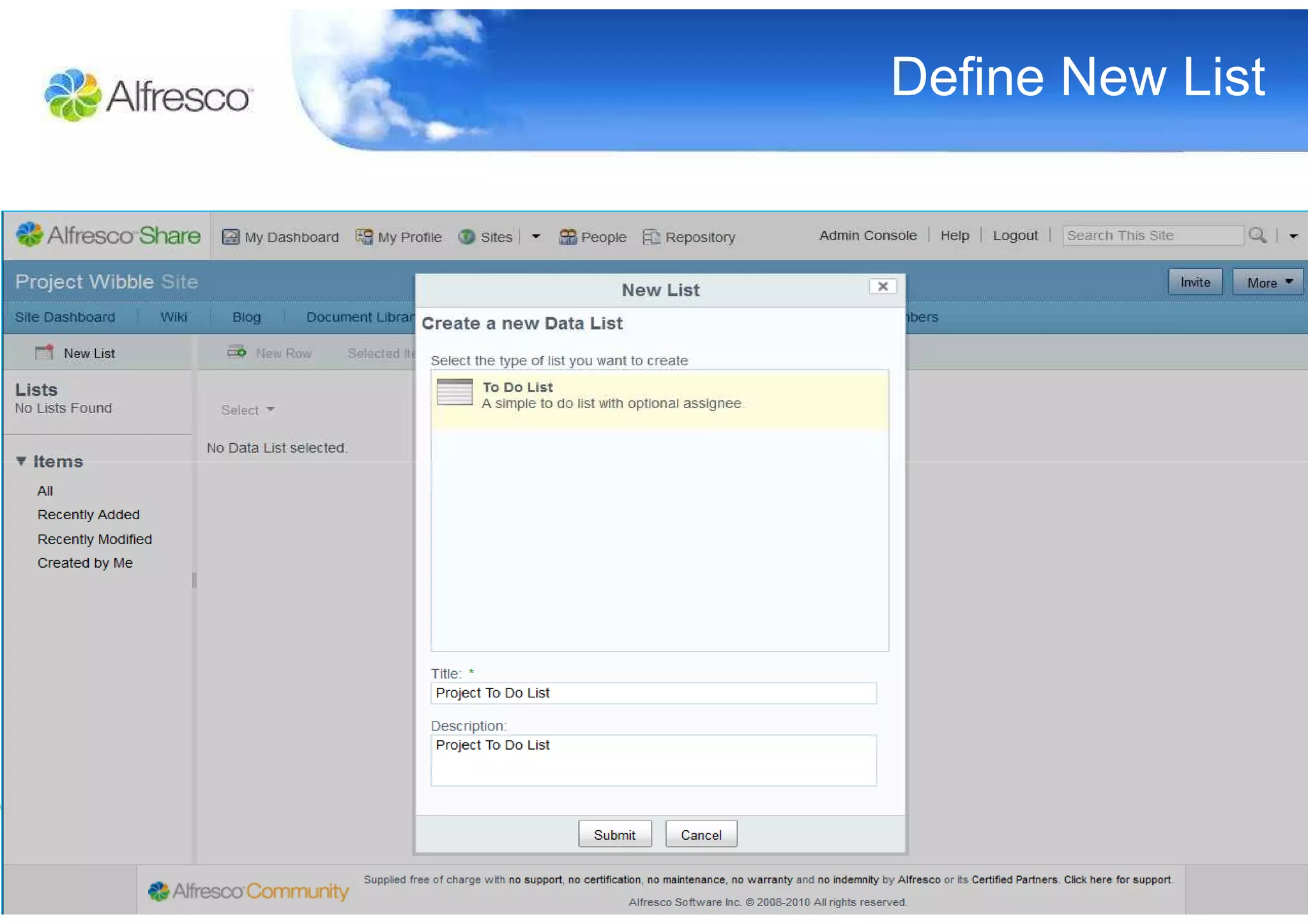The image size is (1308, 924).
Task: Click the Repository icon
Action: (x=651, y=237)
